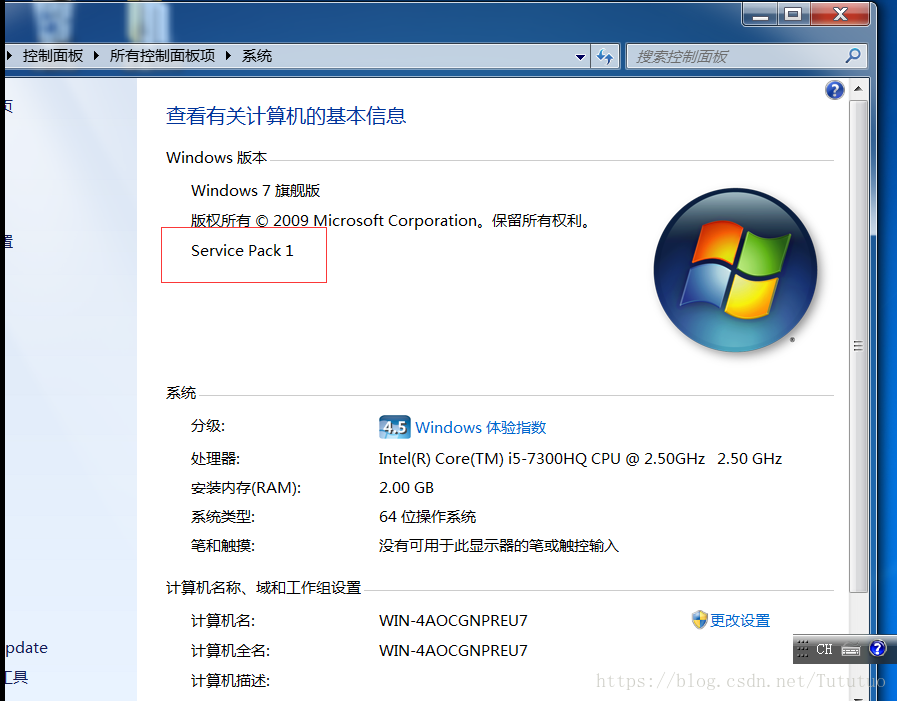897x701 pixels.
Task: Select 控制面板 breadcrumb item
Action: (x=53, y=56)
